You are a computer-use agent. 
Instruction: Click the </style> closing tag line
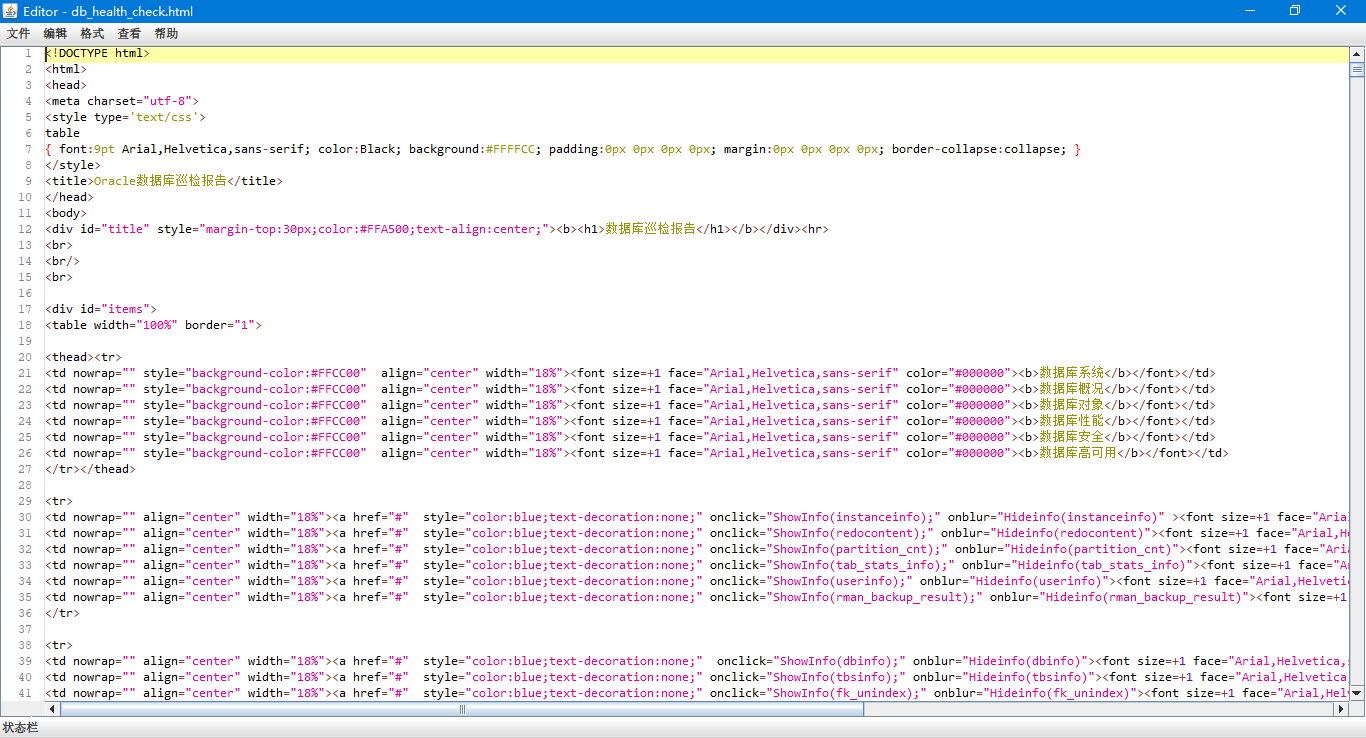click(x=73, y=165)
